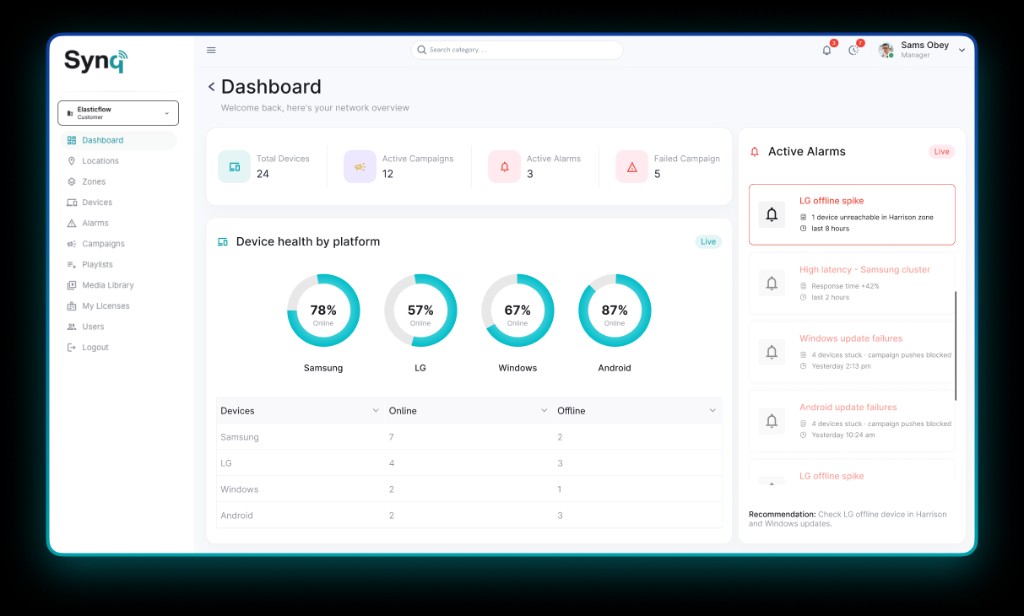Screen dimensions: 1024x616
Task: Click the Samsung 78% online donut chart
Action: pos(323,310)
